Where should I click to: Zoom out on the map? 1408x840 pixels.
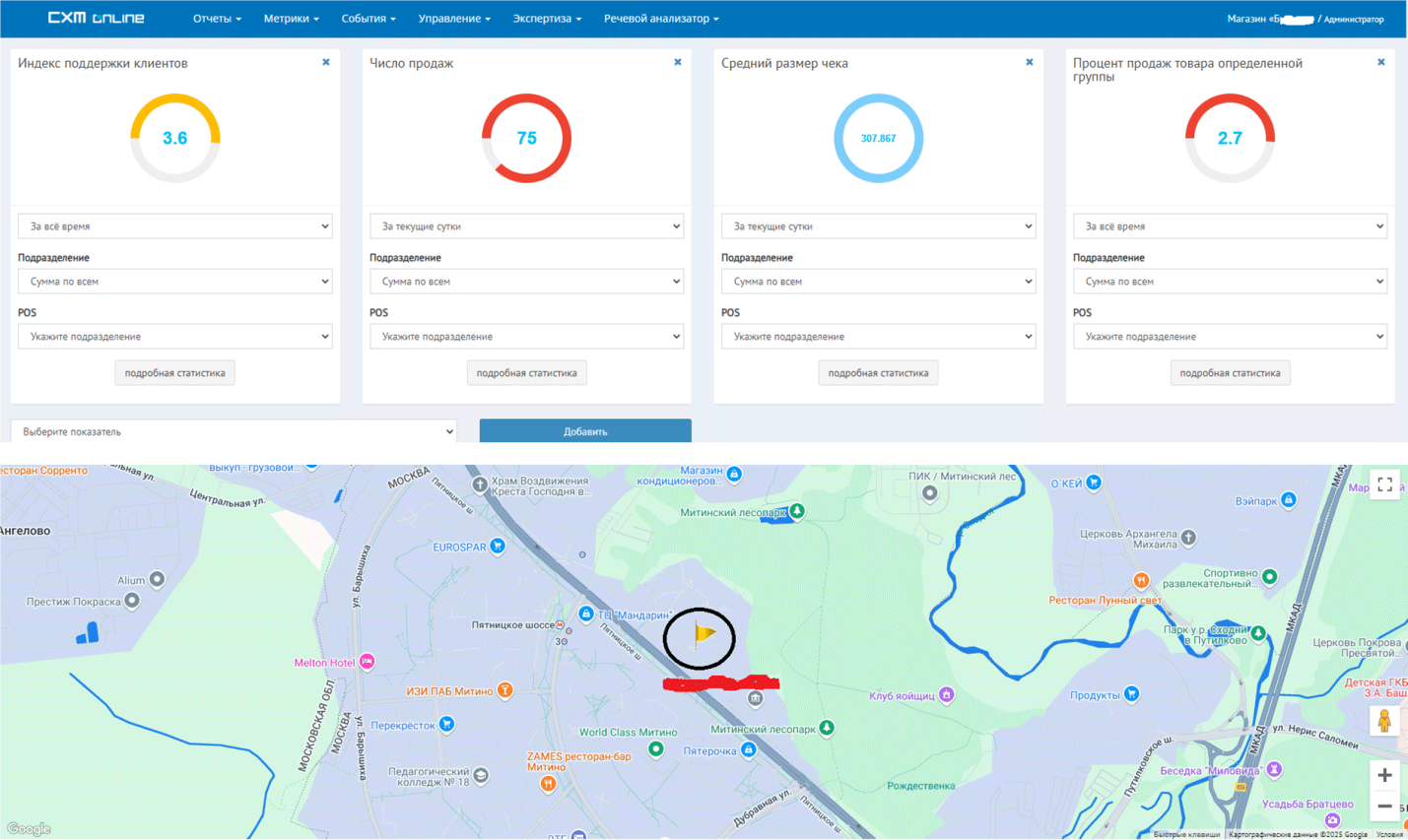pos(1384,807)
